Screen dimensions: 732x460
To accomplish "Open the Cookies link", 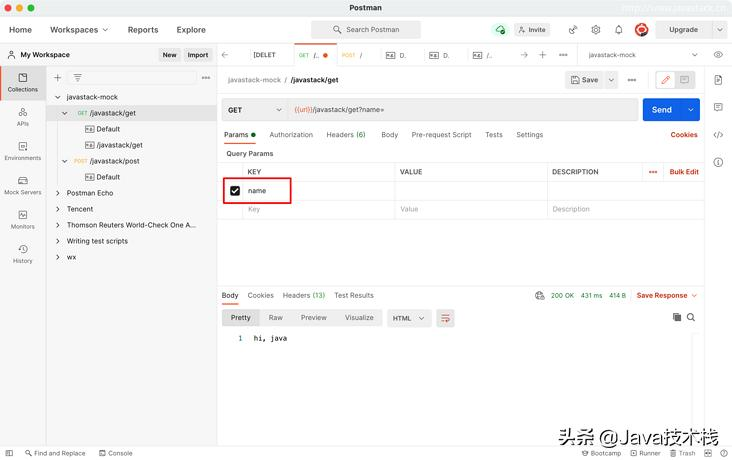I will (x=684, y=134).
